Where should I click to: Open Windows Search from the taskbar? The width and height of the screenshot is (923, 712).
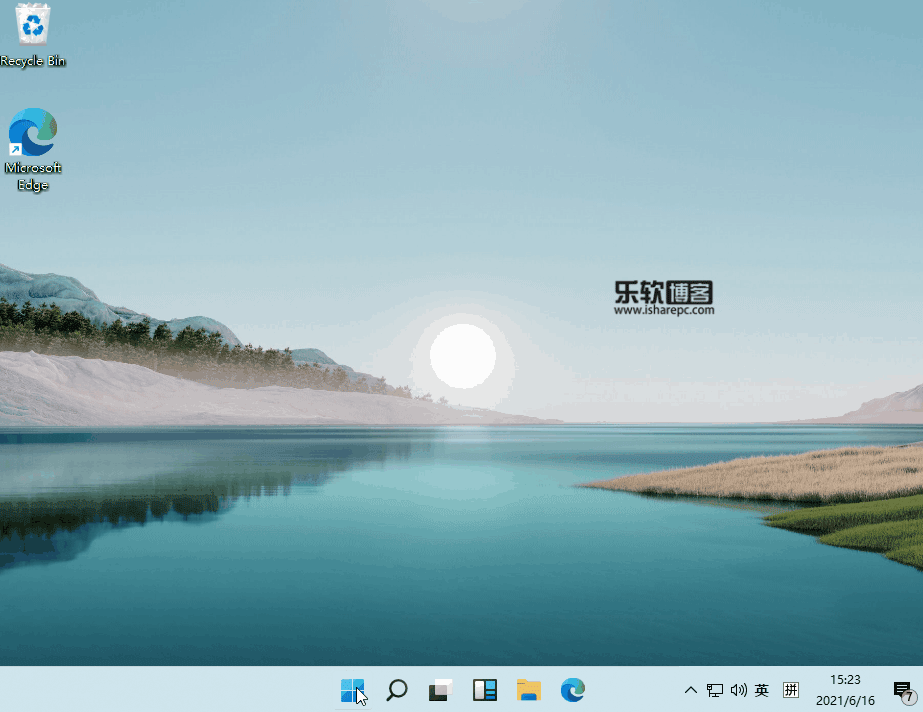396,690
